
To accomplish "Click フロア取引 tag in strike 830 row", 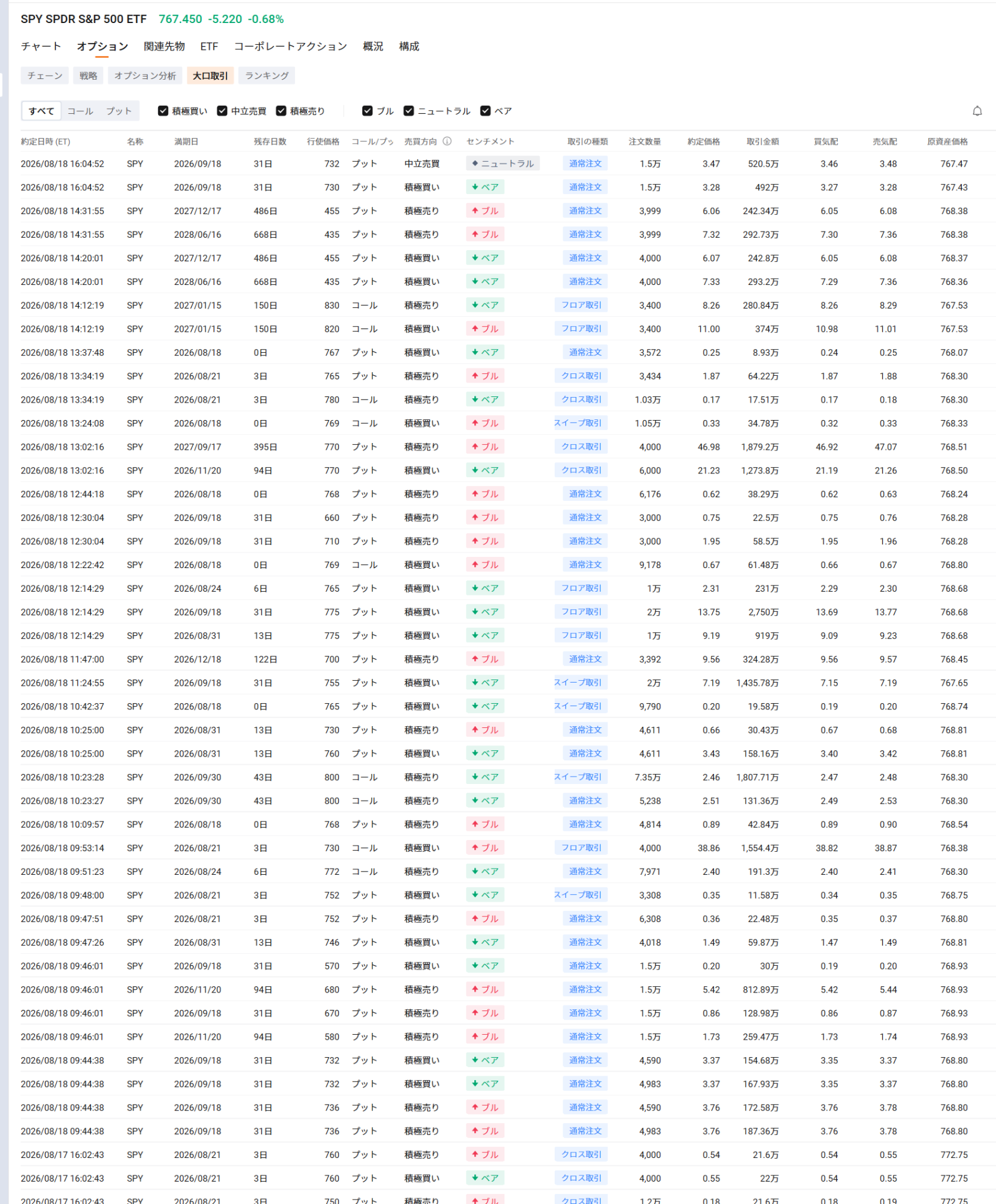I will (581, 305).
